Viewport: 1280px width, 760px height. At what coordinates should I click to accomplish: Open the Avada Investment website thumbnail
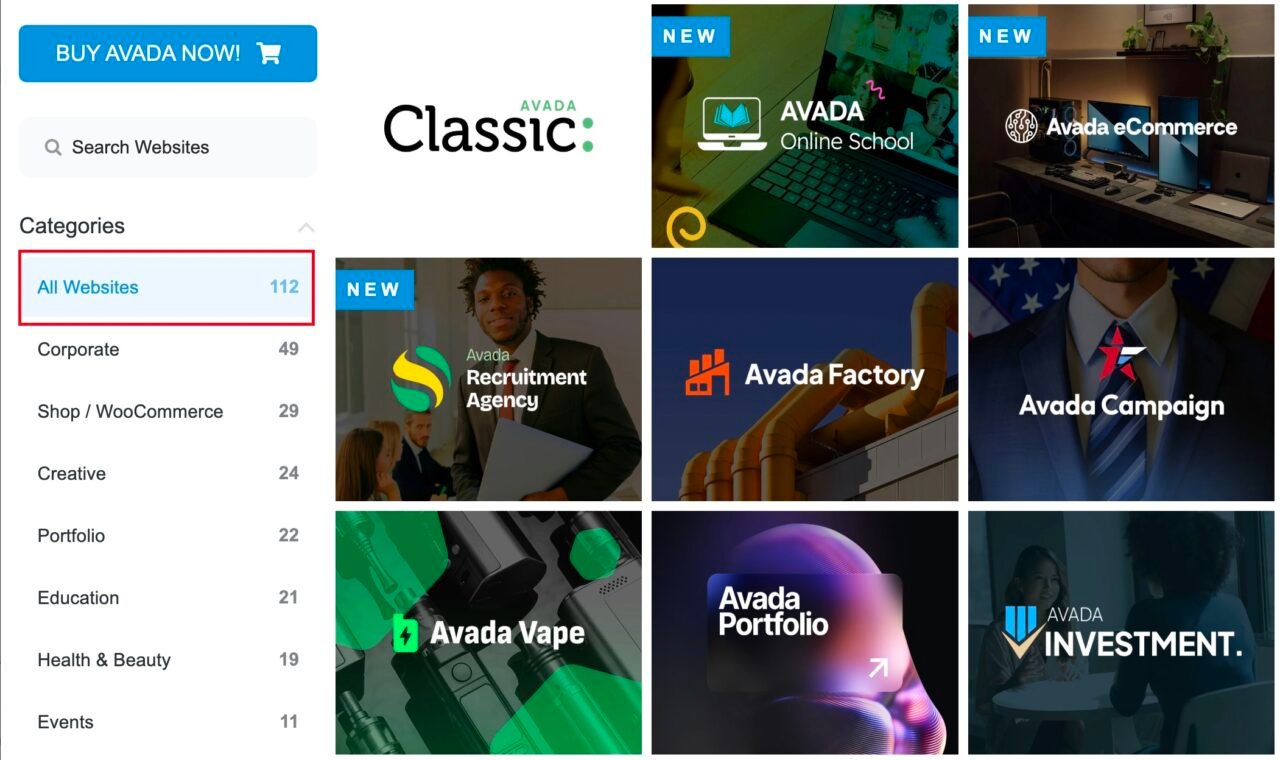1121,633
